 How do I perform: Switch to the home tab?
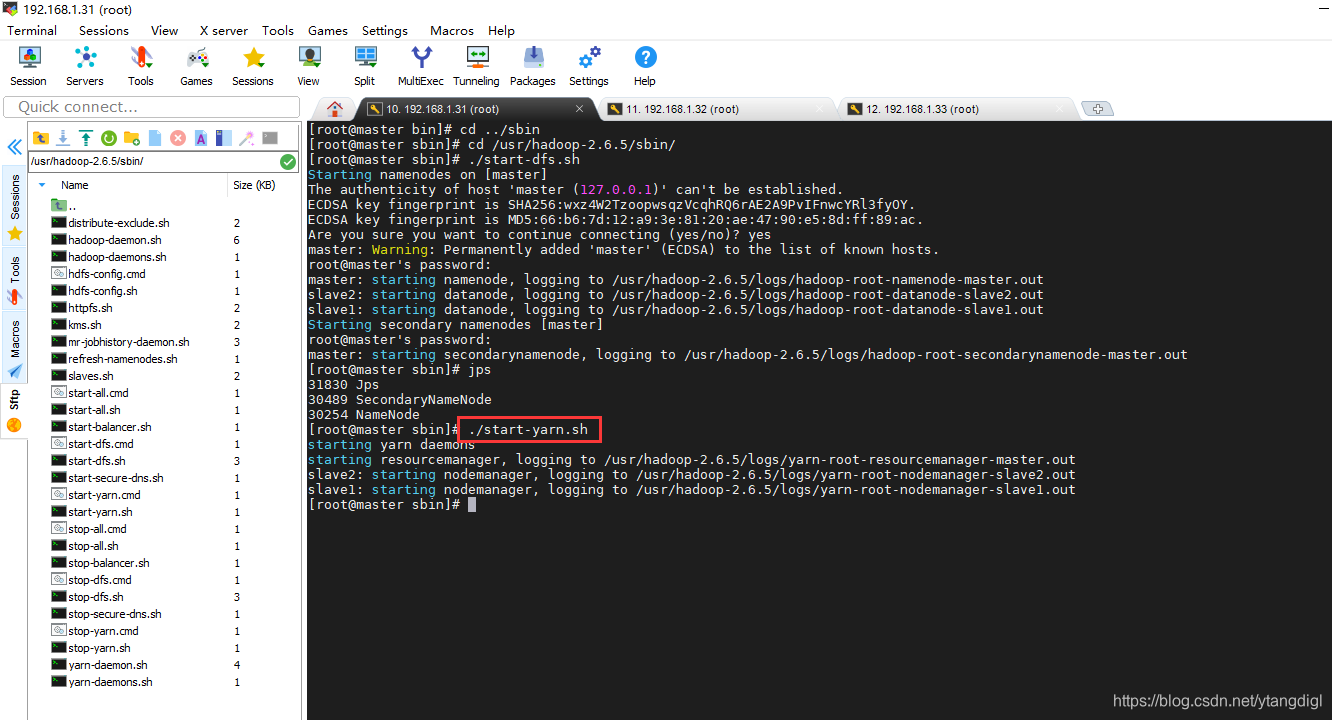point(335,109)
